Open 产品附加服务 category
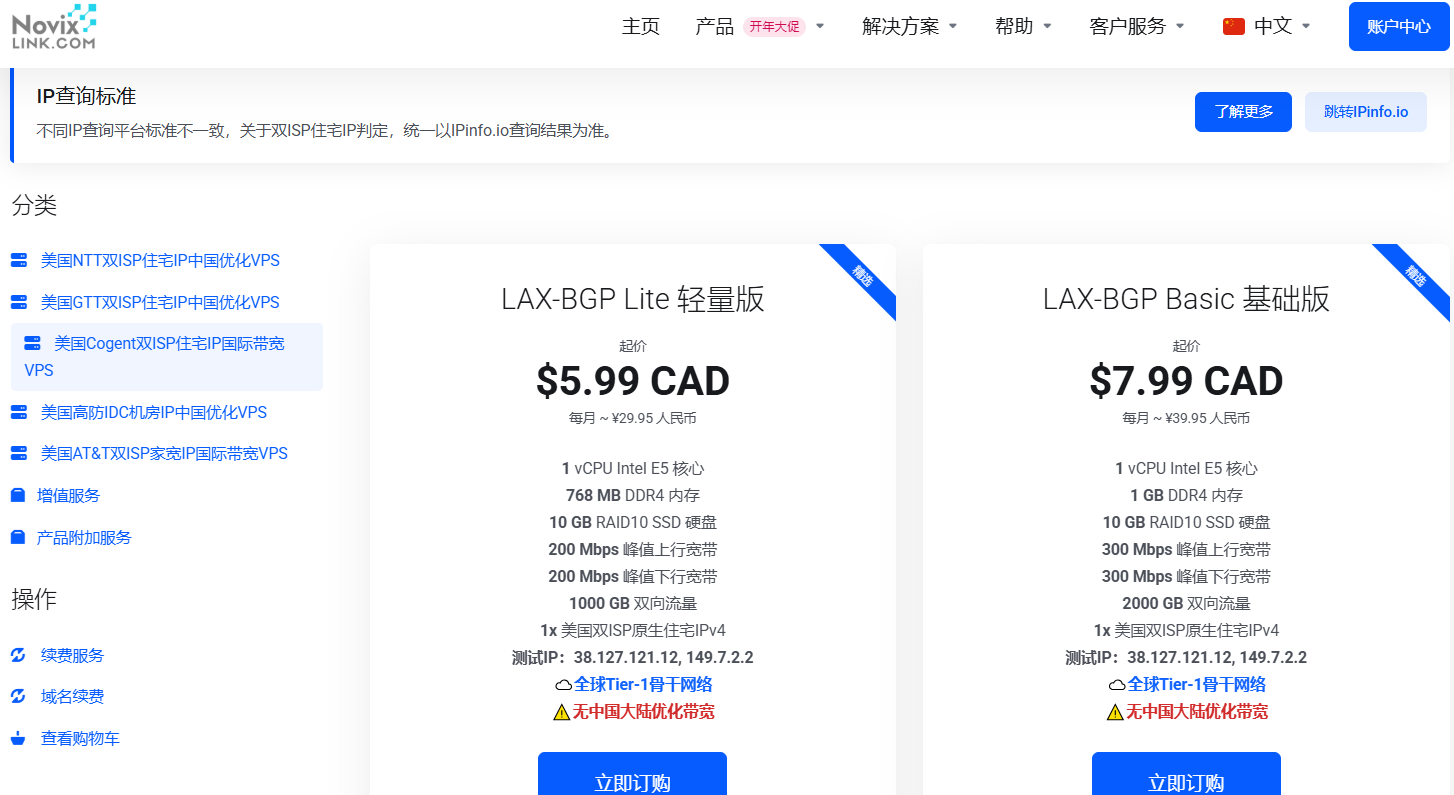This screenshot has height=795, width=1454. click(x=84, y=538)
